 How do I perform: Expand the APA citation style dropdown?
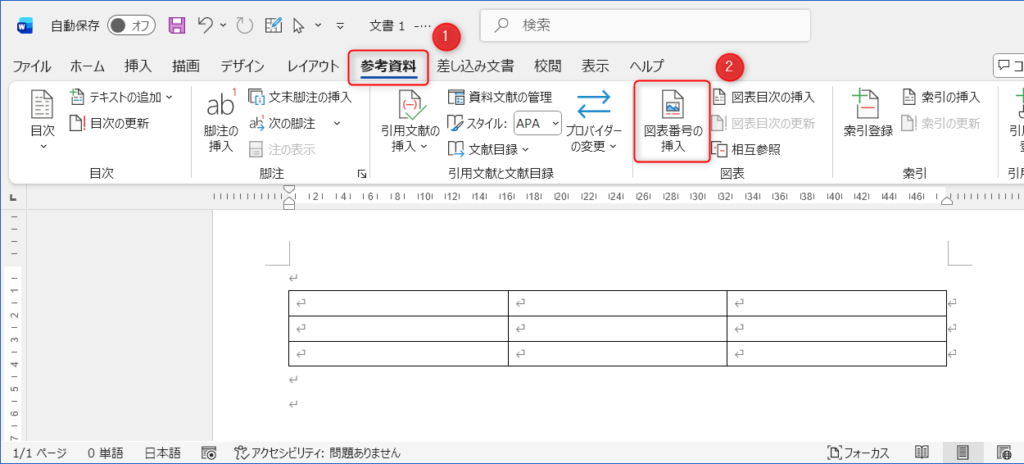coord(556,123)
